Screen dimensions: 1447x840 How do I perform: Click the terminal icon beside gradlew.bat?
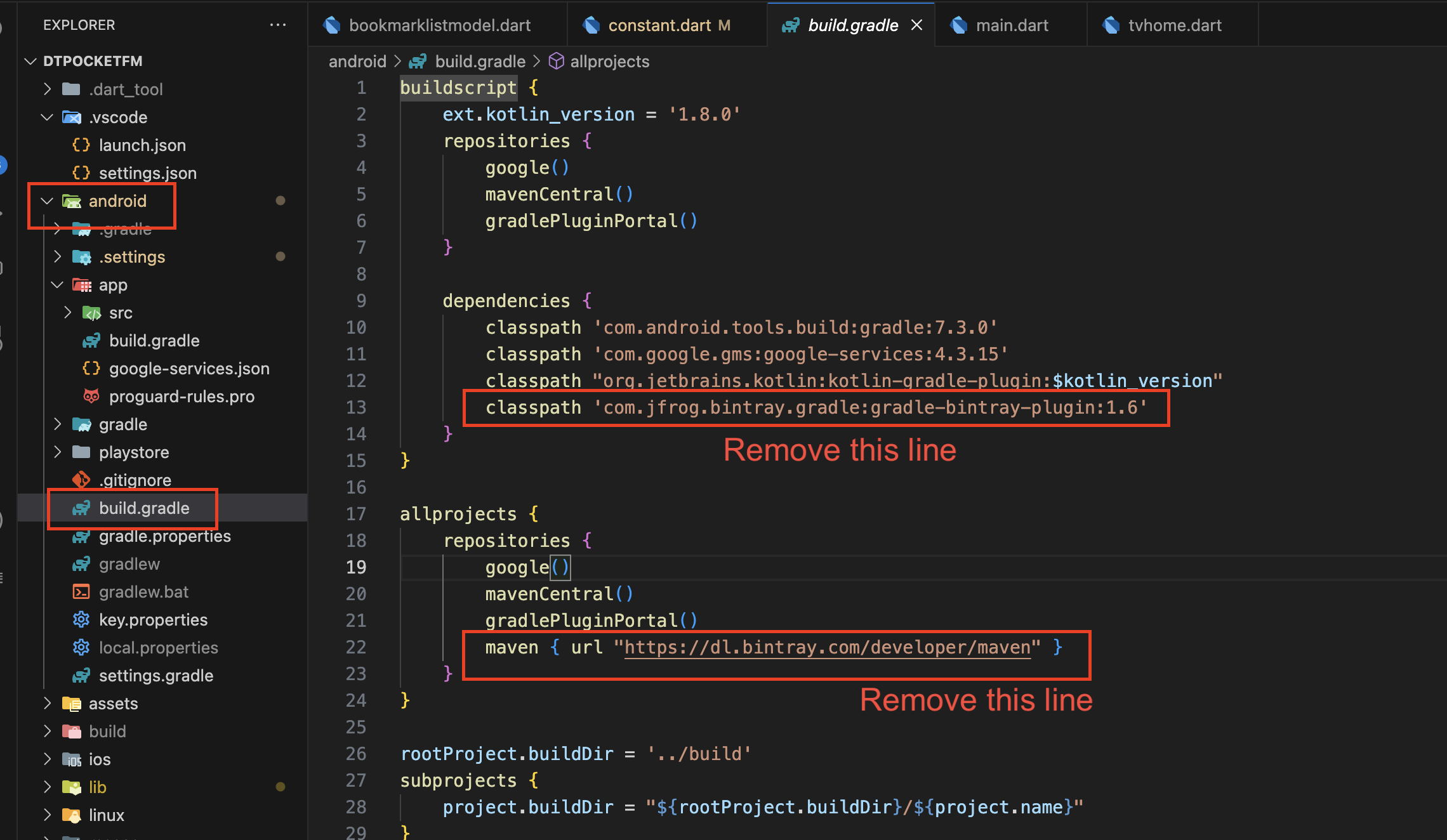81,592
